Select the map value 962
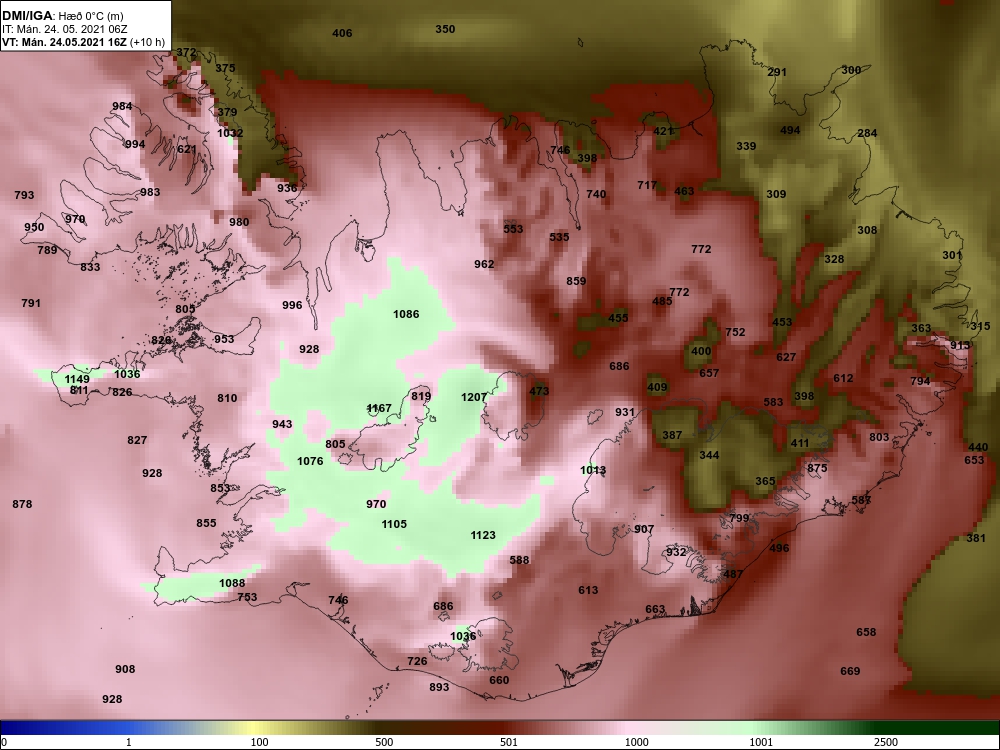 (x=484, y=264)
